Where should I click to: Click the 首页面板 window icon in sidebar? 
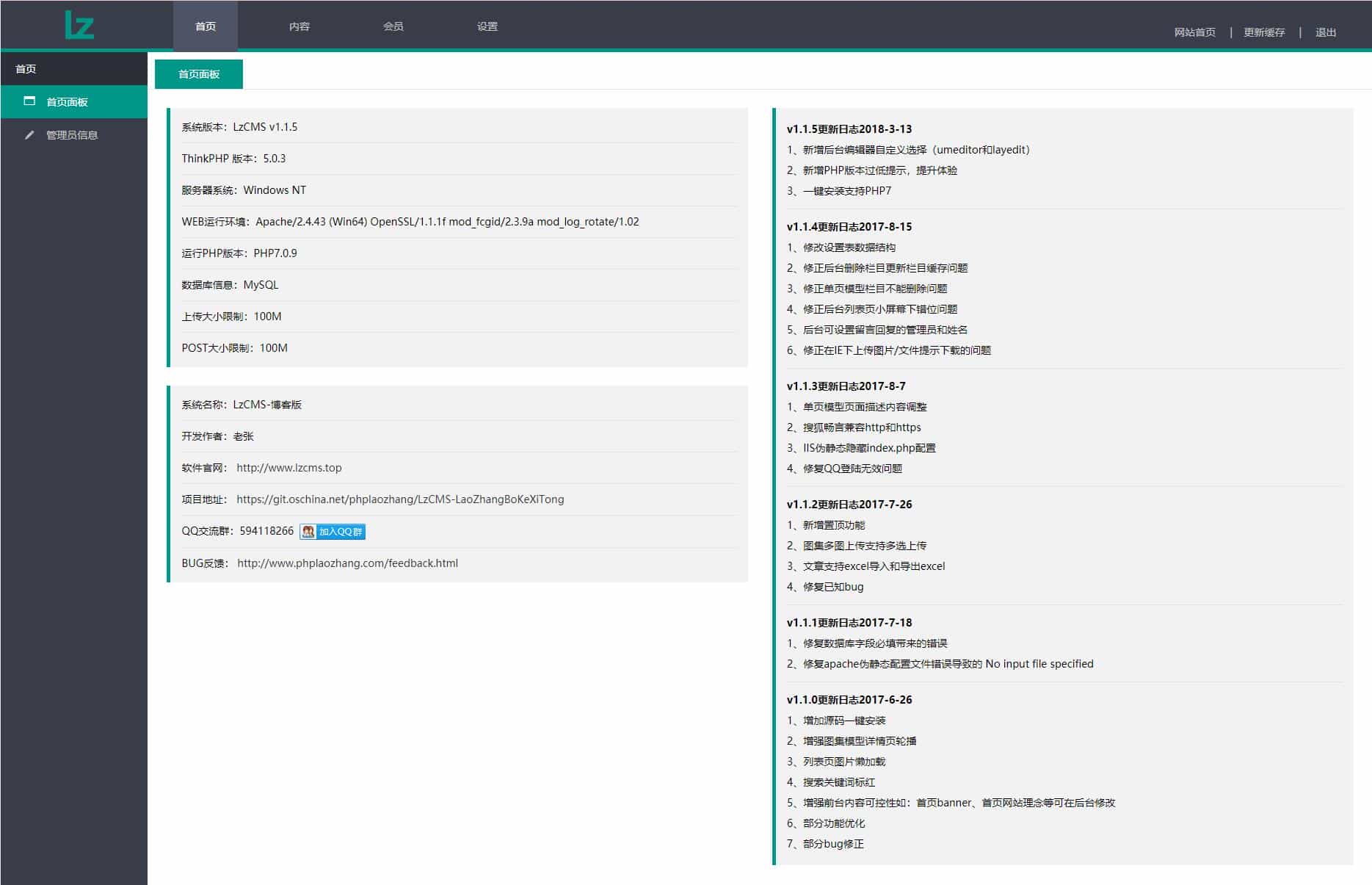[x=29, y=101]
